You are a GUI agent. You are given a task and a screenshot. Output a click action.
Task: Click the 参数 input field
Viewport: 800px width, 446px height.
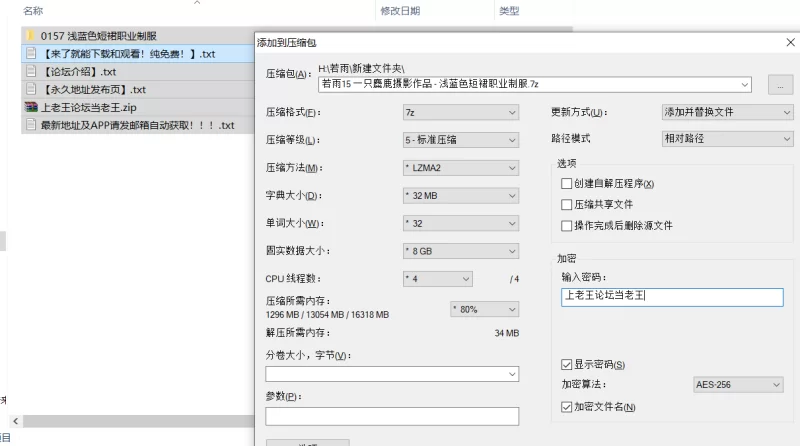tap(392, 416)
